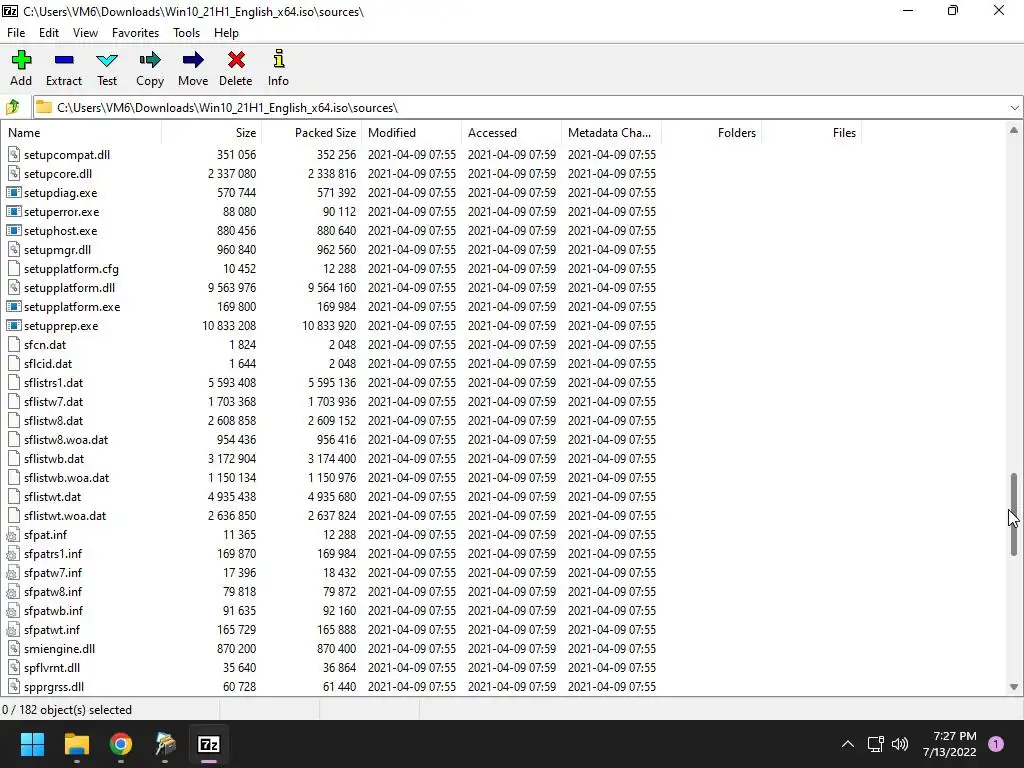Show hidden tray icons chevron
Screen dimensions: 1024x768
click(x=848, y=744)
